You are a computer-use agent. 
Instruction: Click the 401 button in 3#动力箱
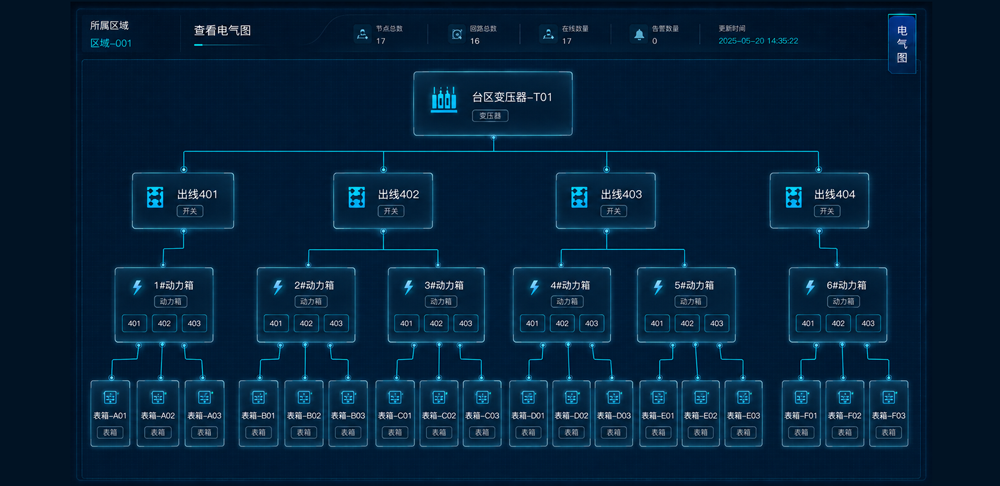406,323
